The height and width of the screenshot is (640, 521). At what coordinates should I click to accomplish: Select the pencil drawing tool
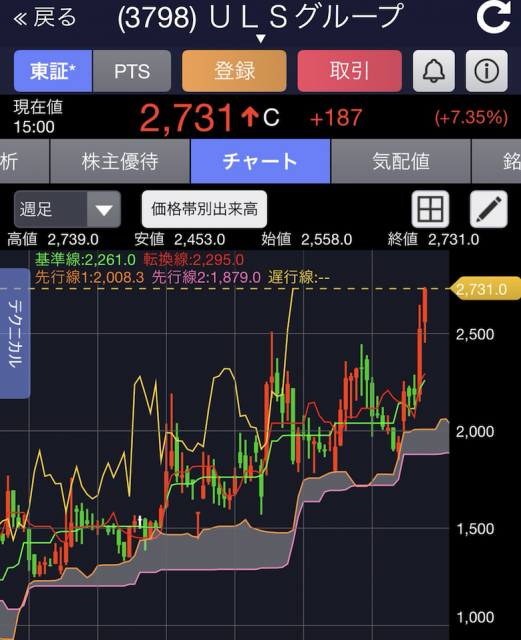pos(489,209)
